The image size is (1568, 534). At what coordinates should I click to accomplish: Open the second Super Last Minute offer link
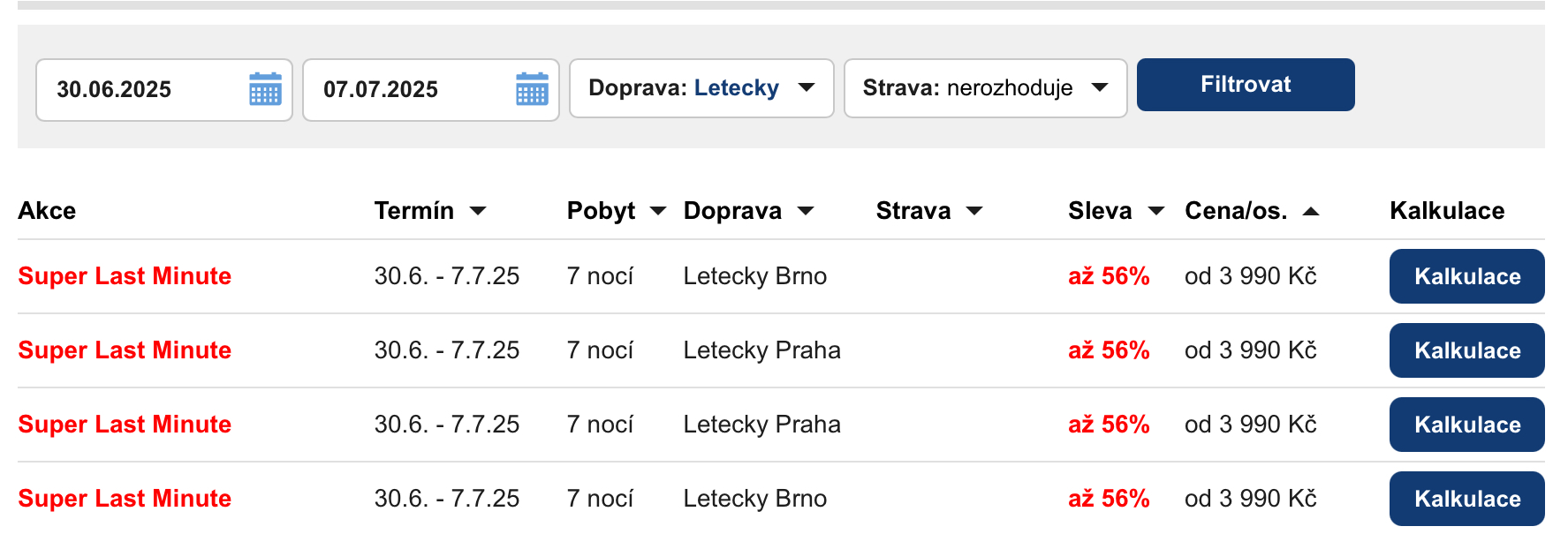(125, 350)
